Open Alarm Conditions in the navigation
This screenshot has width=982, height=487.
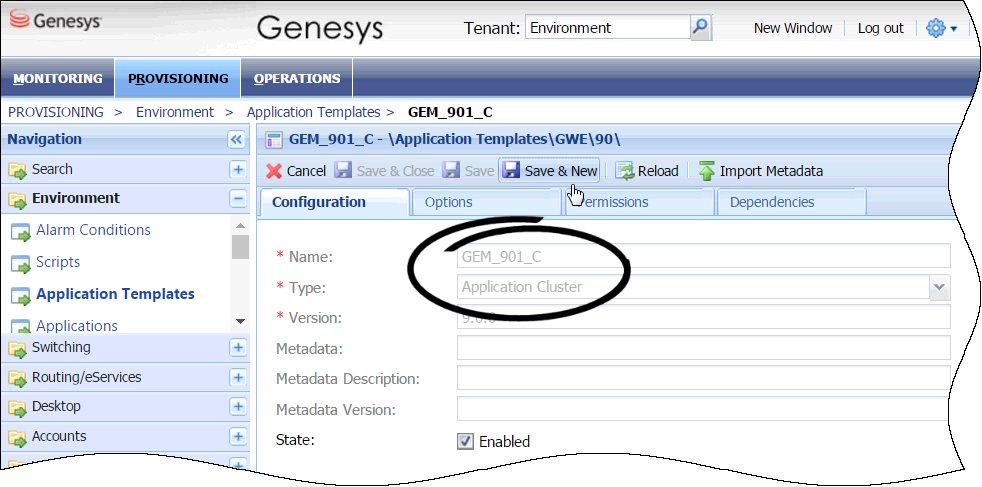[x=93, y=230]
